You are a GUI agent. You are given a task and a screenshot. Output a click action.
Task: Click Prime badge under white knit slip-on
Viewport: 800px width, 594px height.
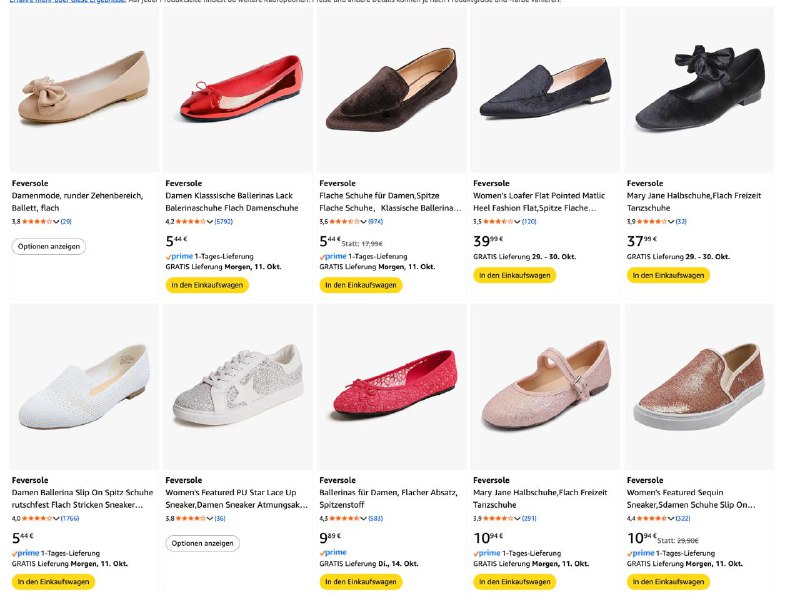(x=25, y=552)
